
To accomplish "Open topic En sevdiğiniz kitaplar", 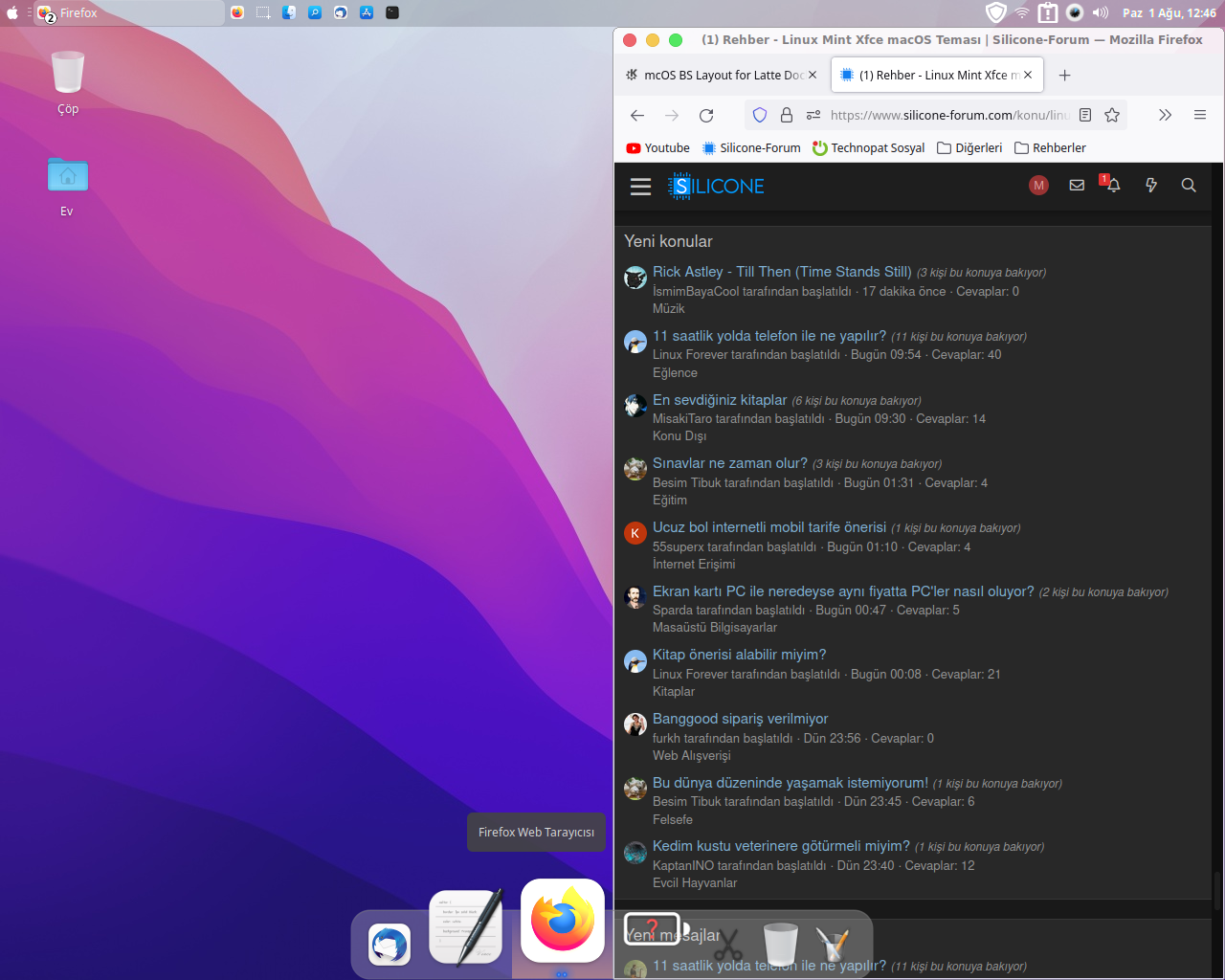I will tap(720, 400).
